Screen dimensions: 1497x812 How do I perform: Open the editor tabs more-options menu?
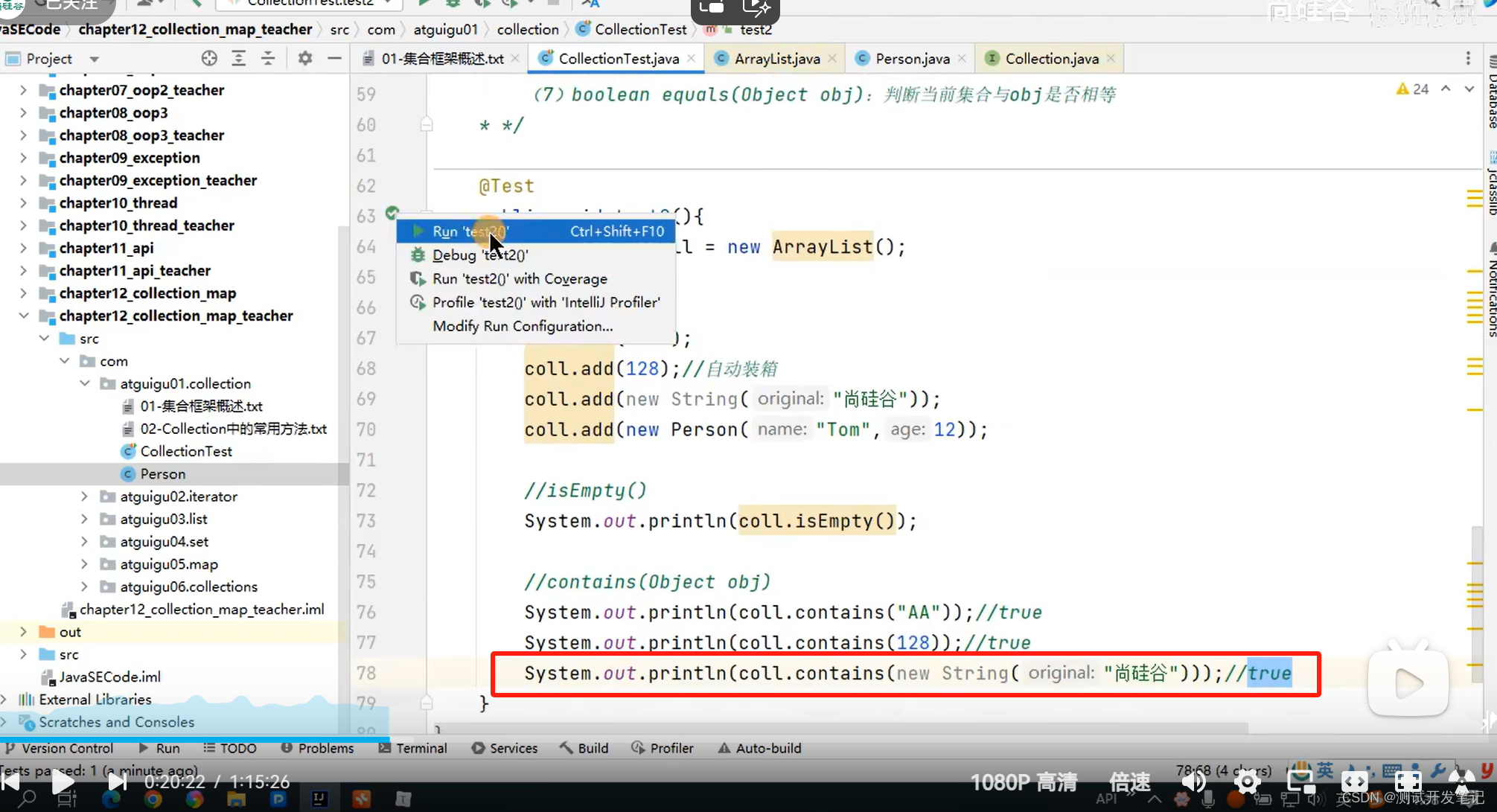[1468, 58]
